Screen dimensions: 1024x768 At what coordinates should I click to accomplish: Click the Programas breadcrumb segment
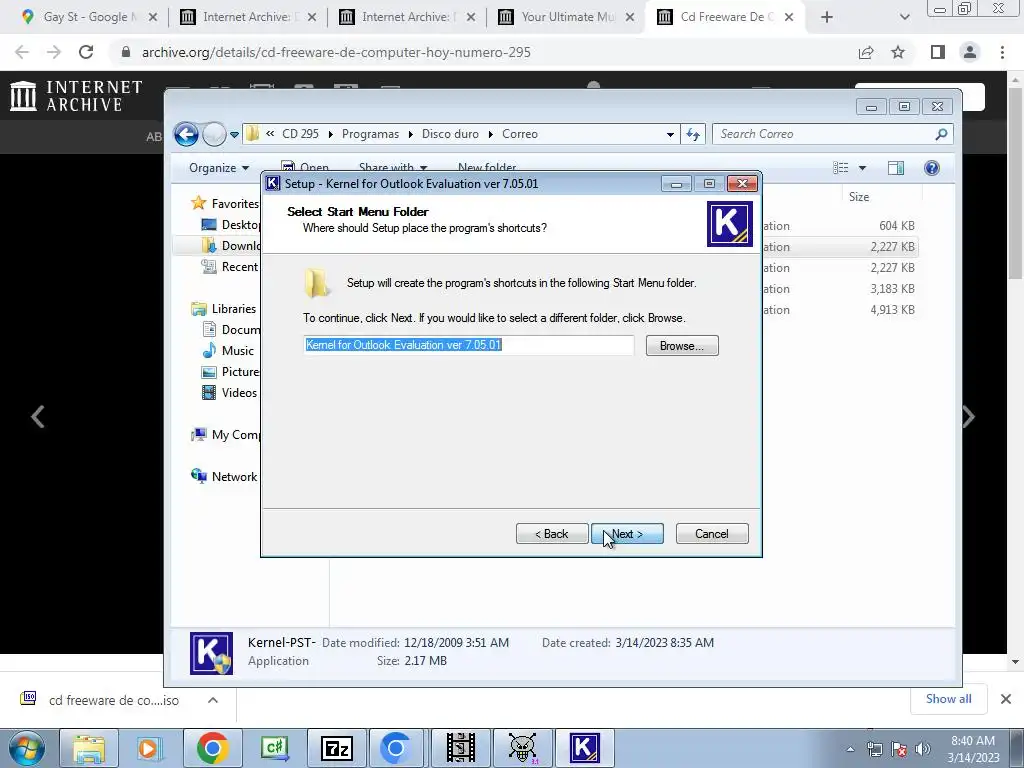point(370,134)
